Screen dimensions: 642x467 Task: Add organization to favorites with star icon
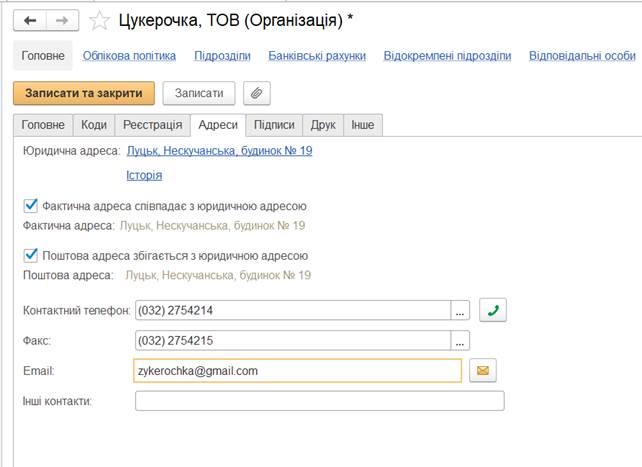coord(99,20)
